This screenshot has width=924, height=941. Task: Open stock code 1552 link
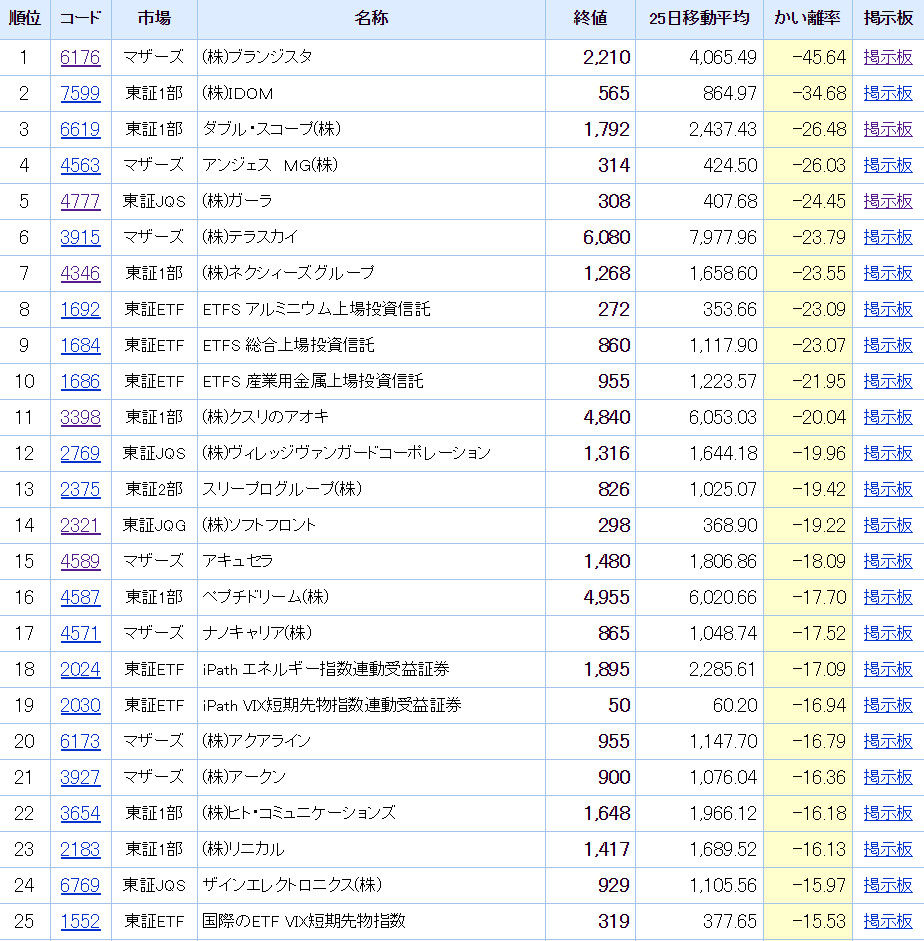(80, 922)
